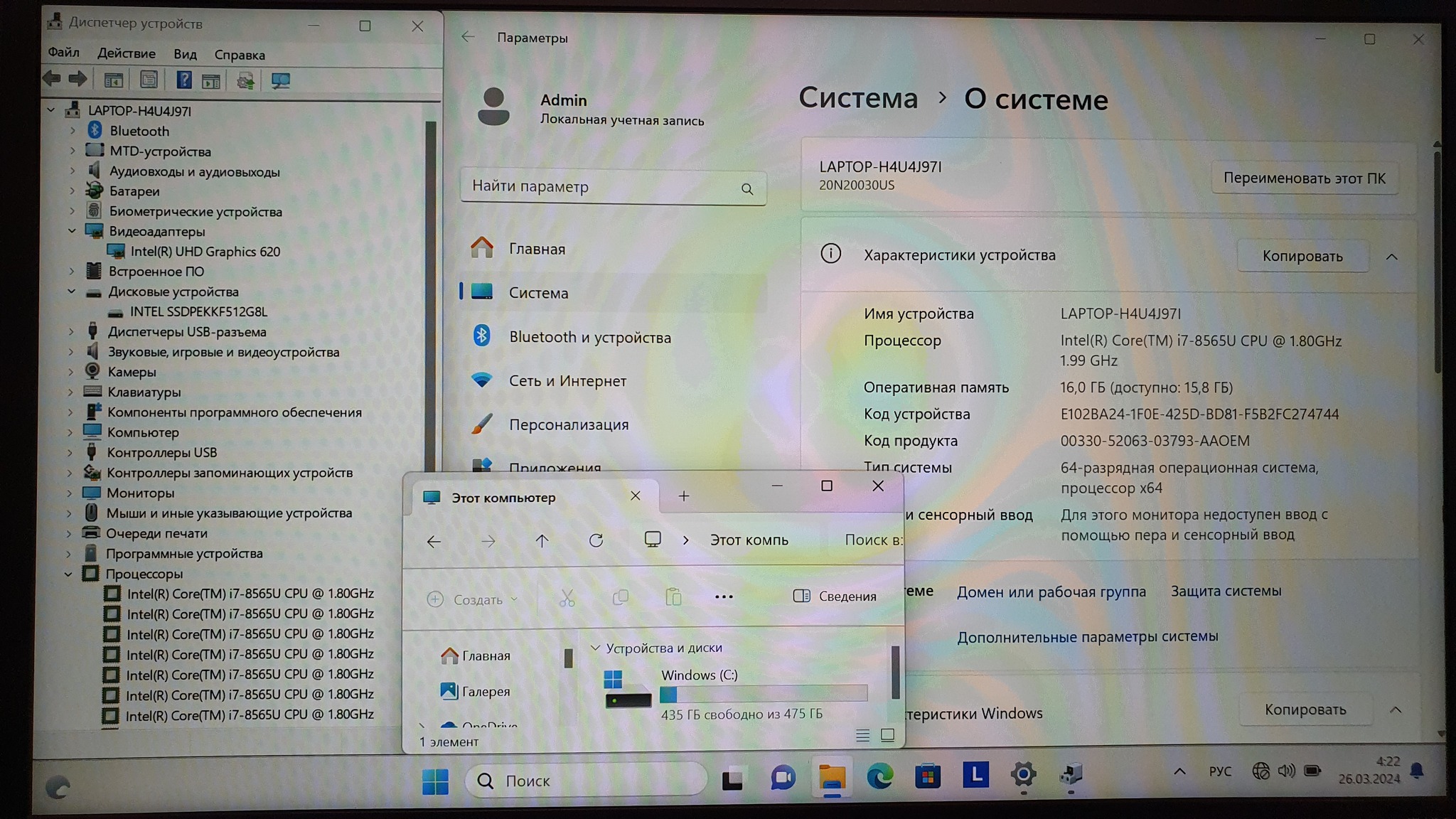
Task: Collapse the Характеристики устройства section chevron
Action: point(1391,257)
